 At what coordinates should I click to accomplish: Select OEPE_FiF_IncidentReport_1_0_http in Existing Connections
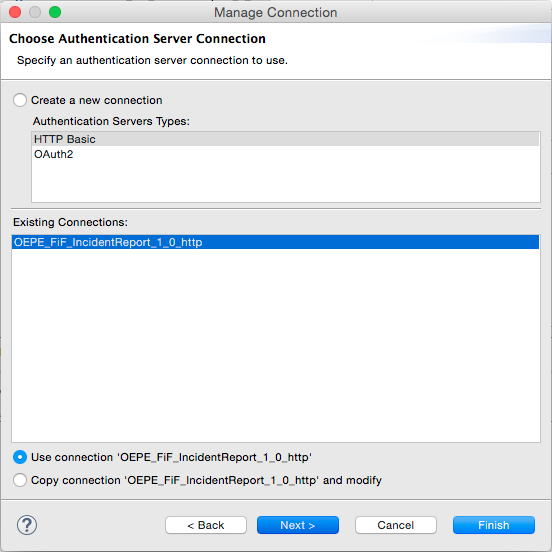point(275,242)
